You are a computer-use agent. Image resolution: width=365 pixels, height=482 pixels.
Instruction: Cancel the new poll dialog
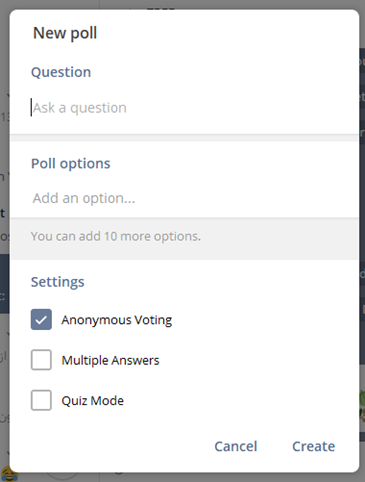[236, 446]
